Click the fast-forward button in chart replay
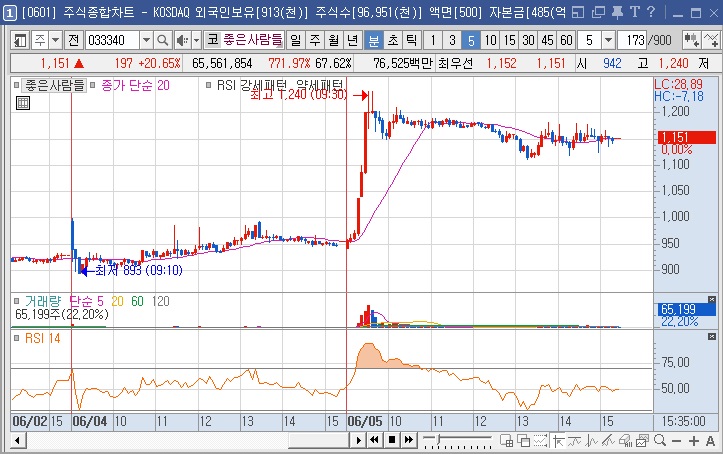 coord(409,440)
